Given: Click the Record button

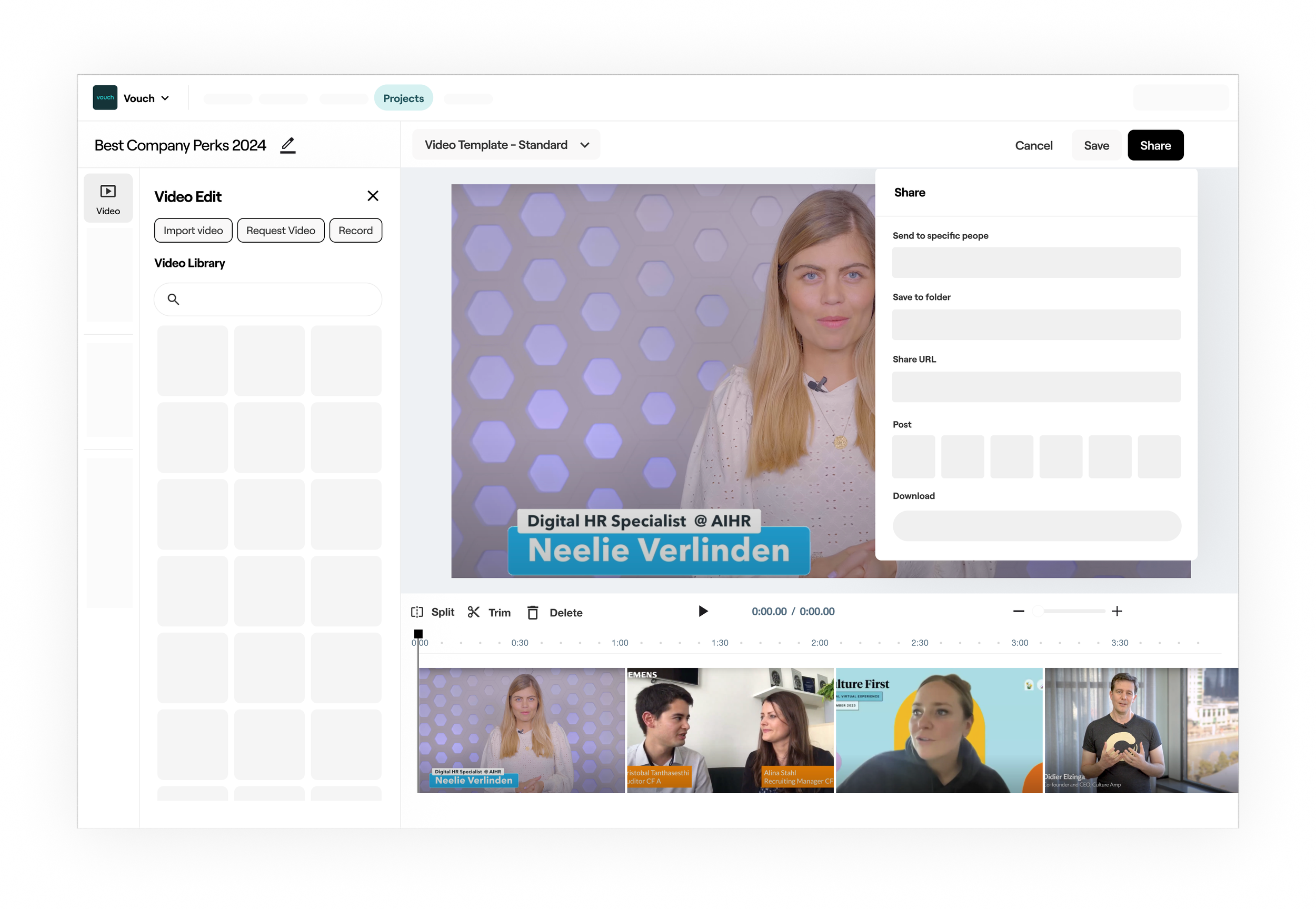Looking at the screenshot, I should [355, 231].
